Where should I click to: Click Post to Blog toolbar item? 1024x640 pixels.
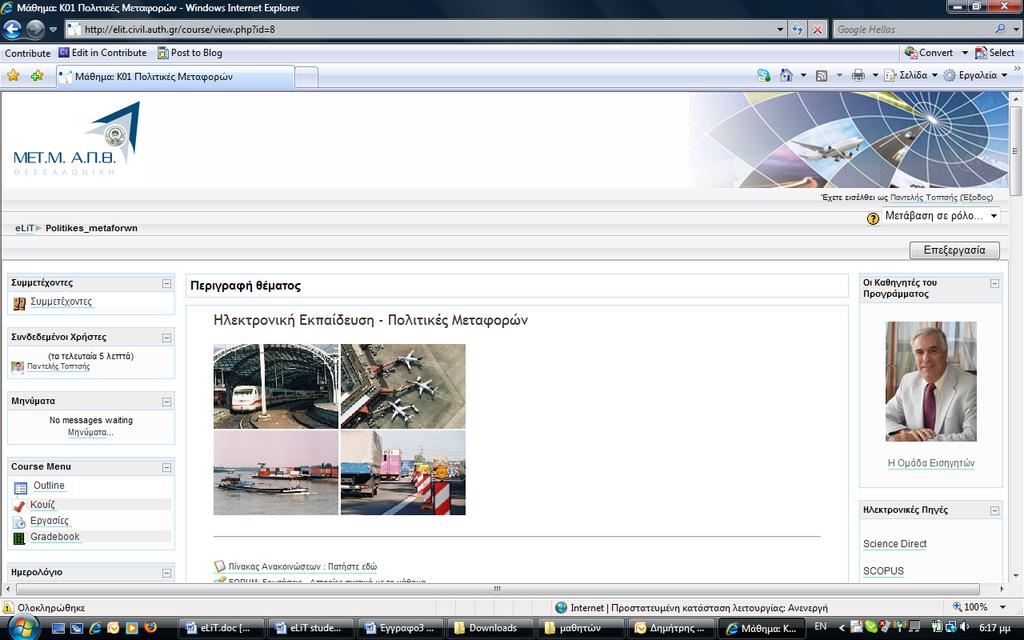(190, 53)
